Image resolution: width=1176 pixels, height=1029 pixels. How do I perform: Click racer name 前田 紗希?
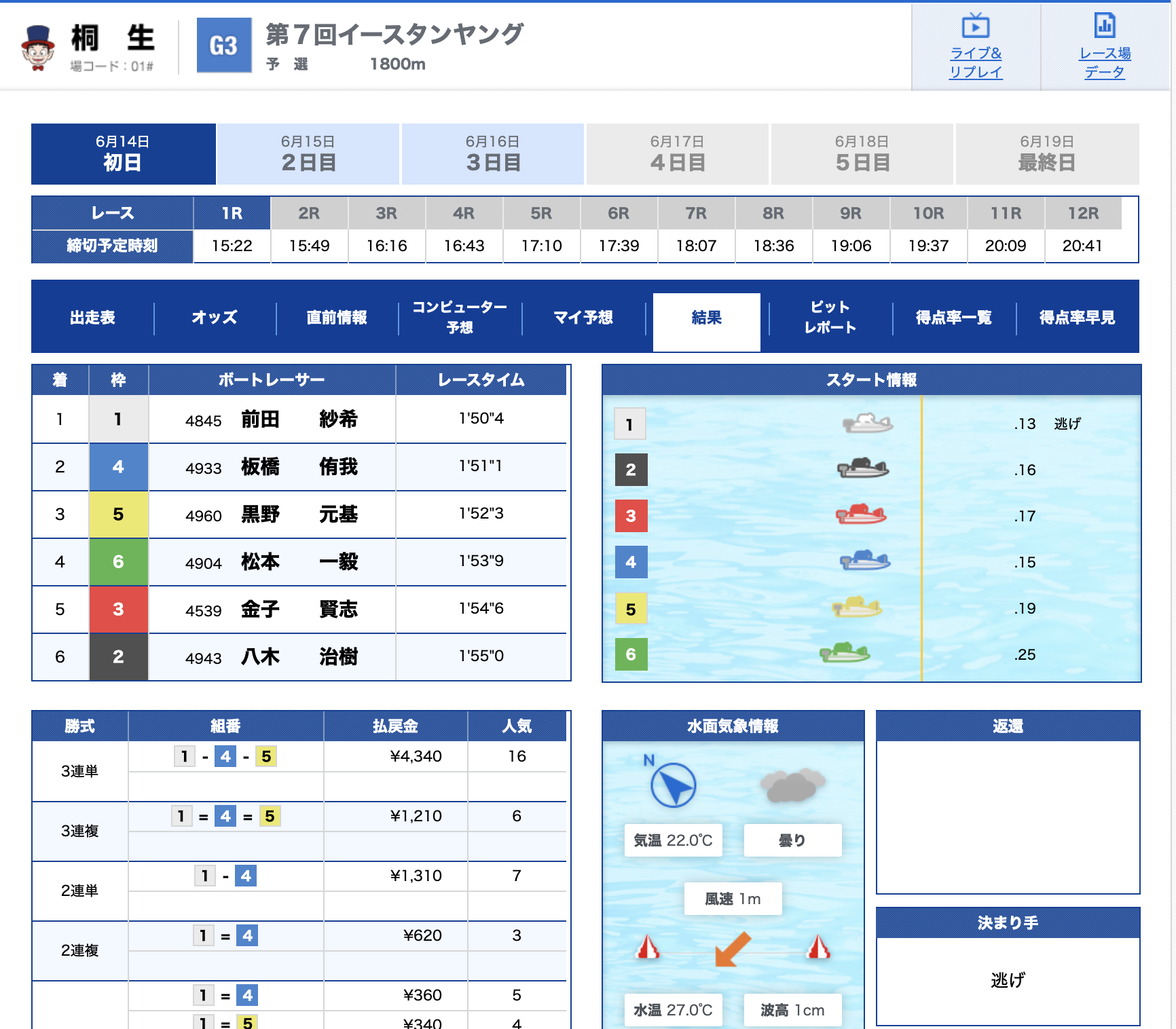[x=299, y=419]
